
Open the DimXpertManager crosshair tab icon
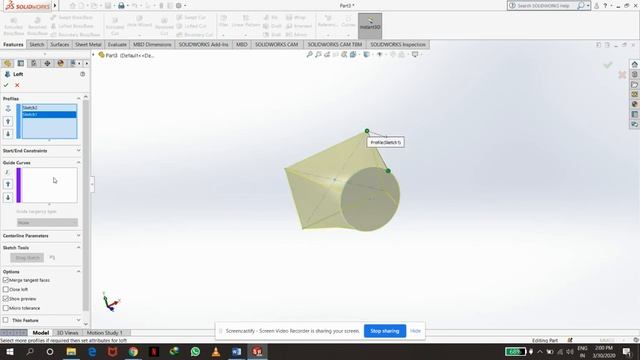click(x=47, y=63)
